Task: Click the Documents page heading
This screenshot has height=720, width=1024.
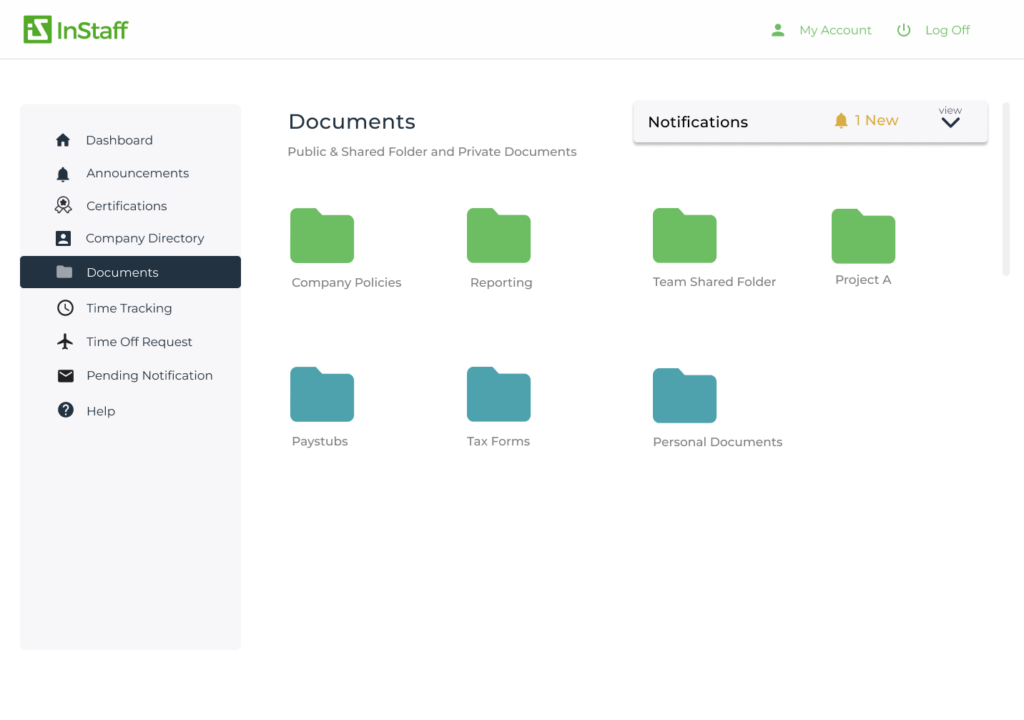Action: [x=352, y=122]
